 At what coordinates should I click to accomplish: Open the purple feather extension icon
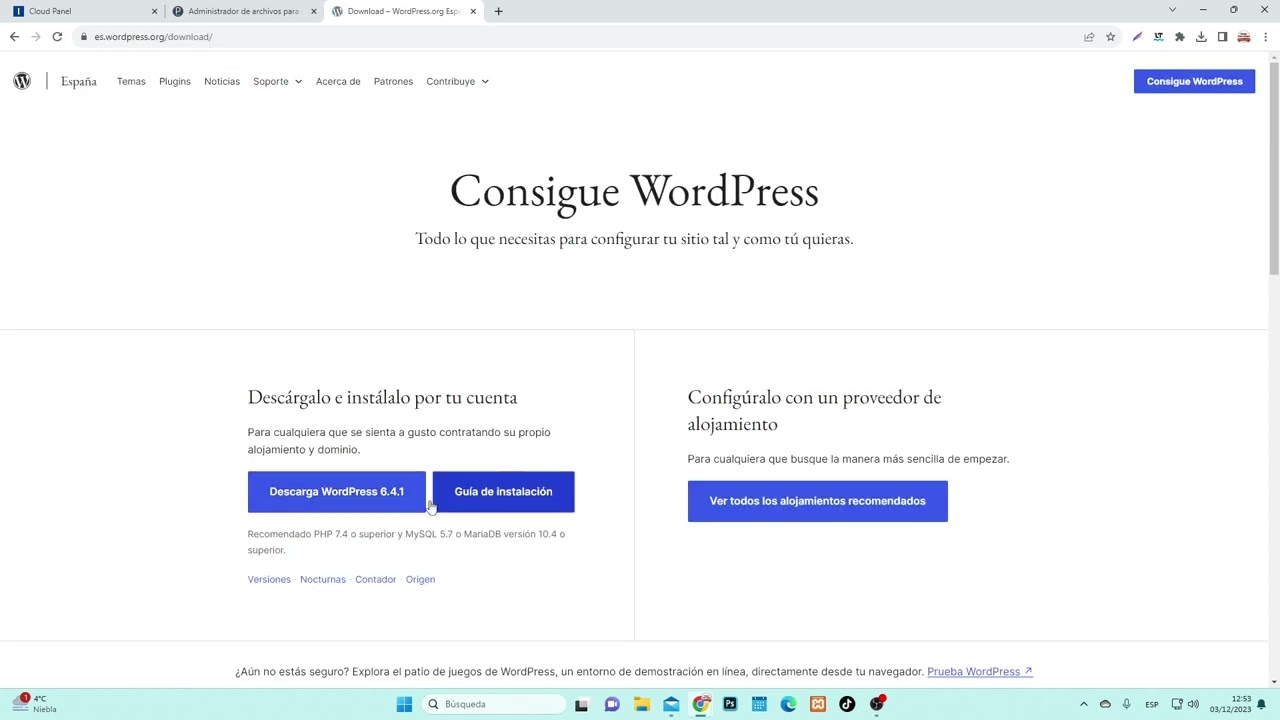[1137, 37]
